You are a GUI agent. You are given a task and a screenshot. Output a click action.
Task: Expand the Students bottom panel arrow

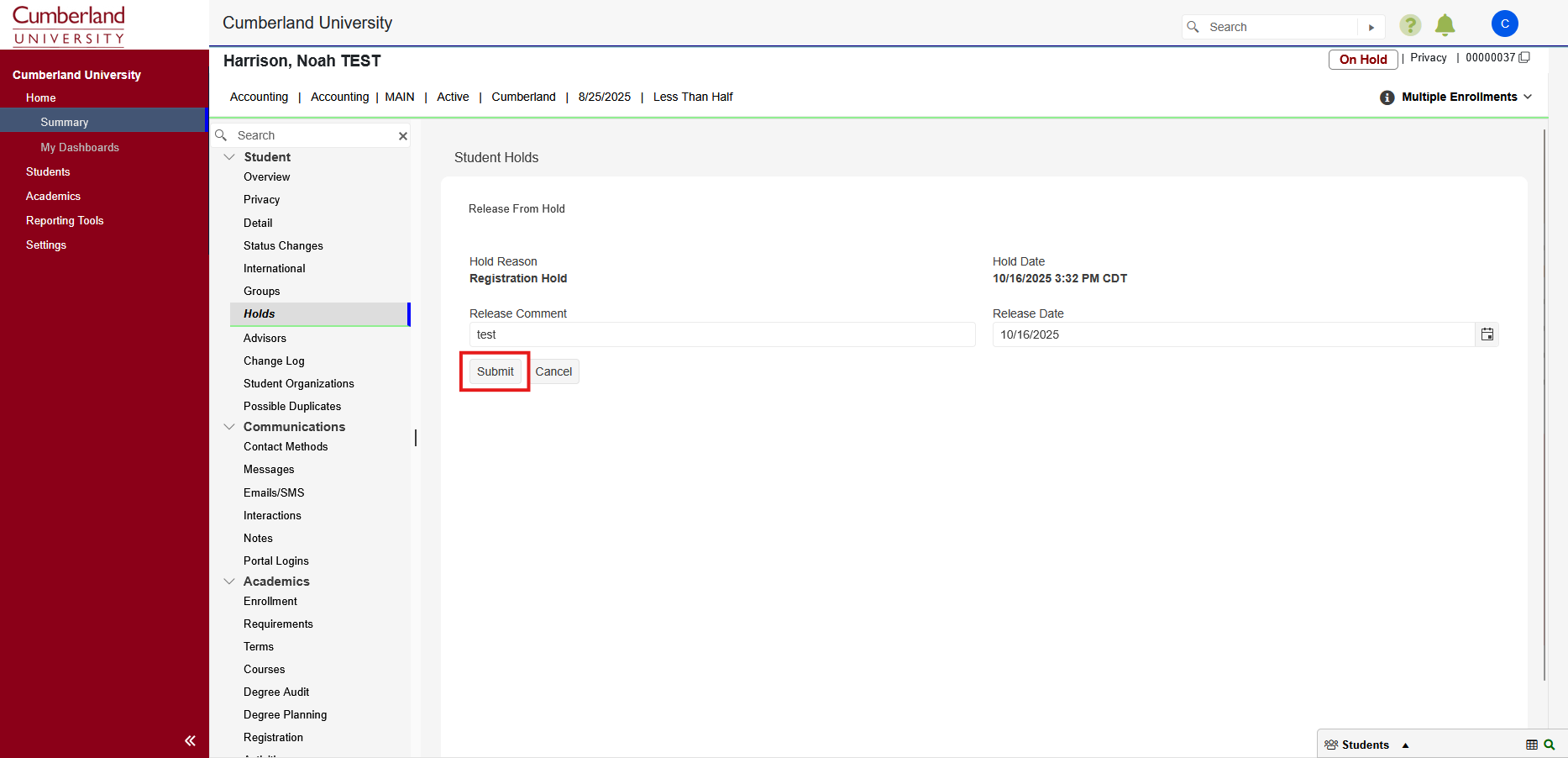point(1405,745)
